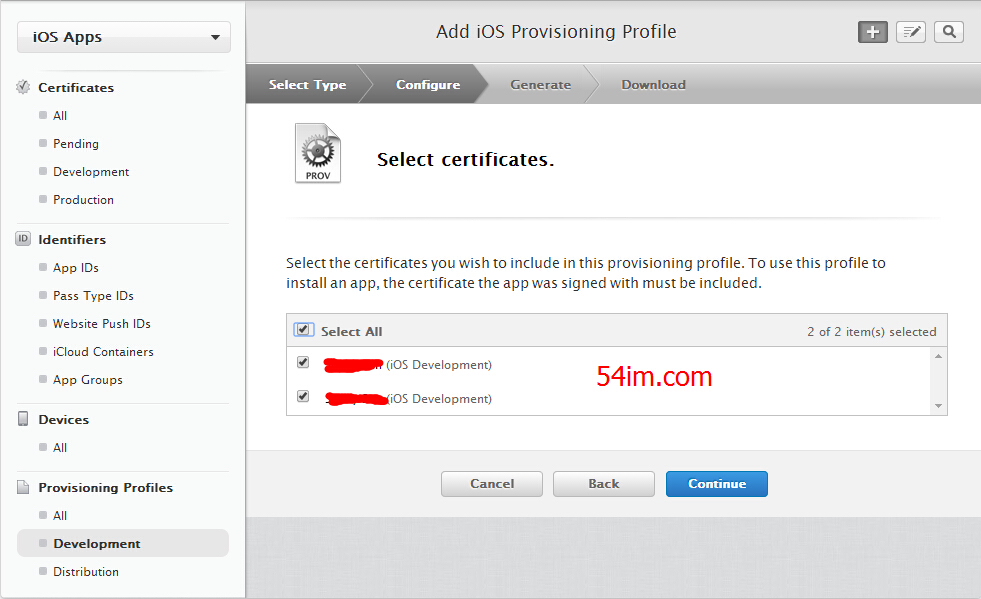Open Development certificates
This screenshot has height=599, width=981.
(91, 172)
